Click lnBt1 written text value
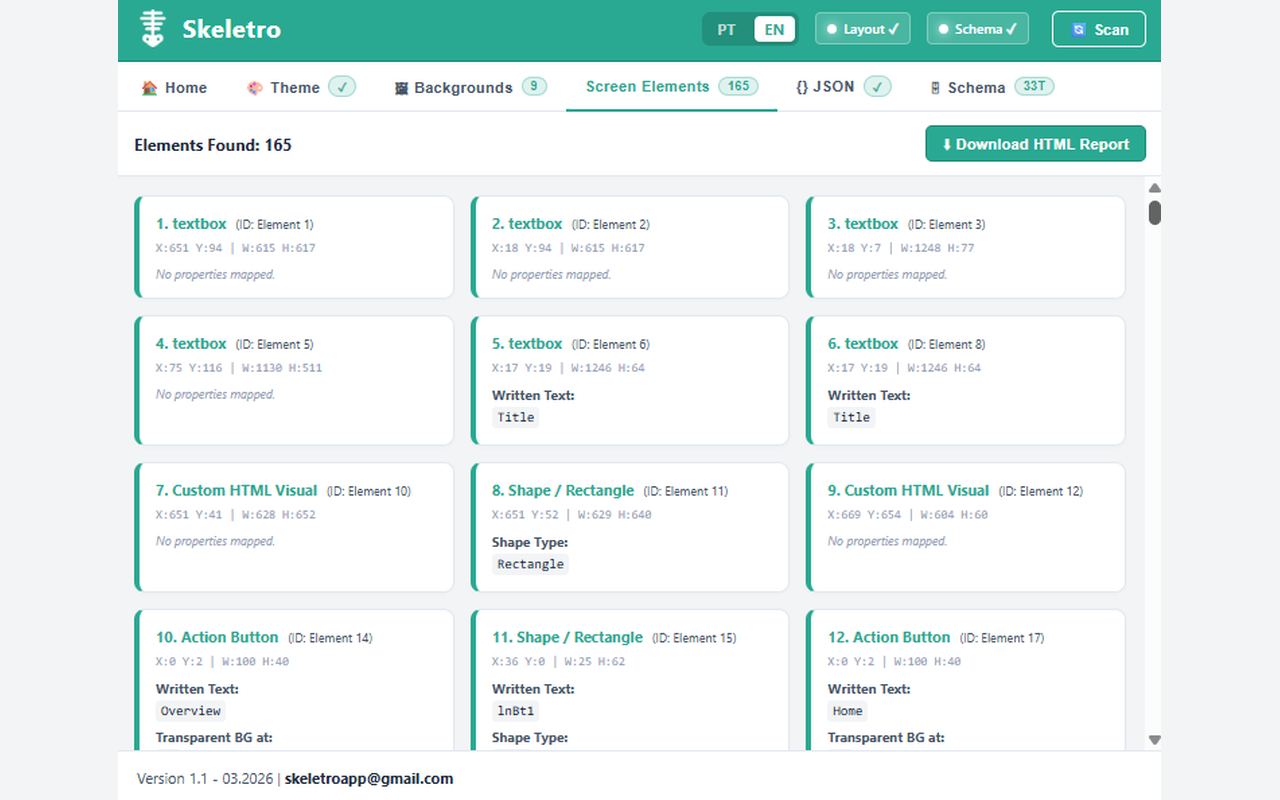The image size is (1280, 800). pos(516,711)
